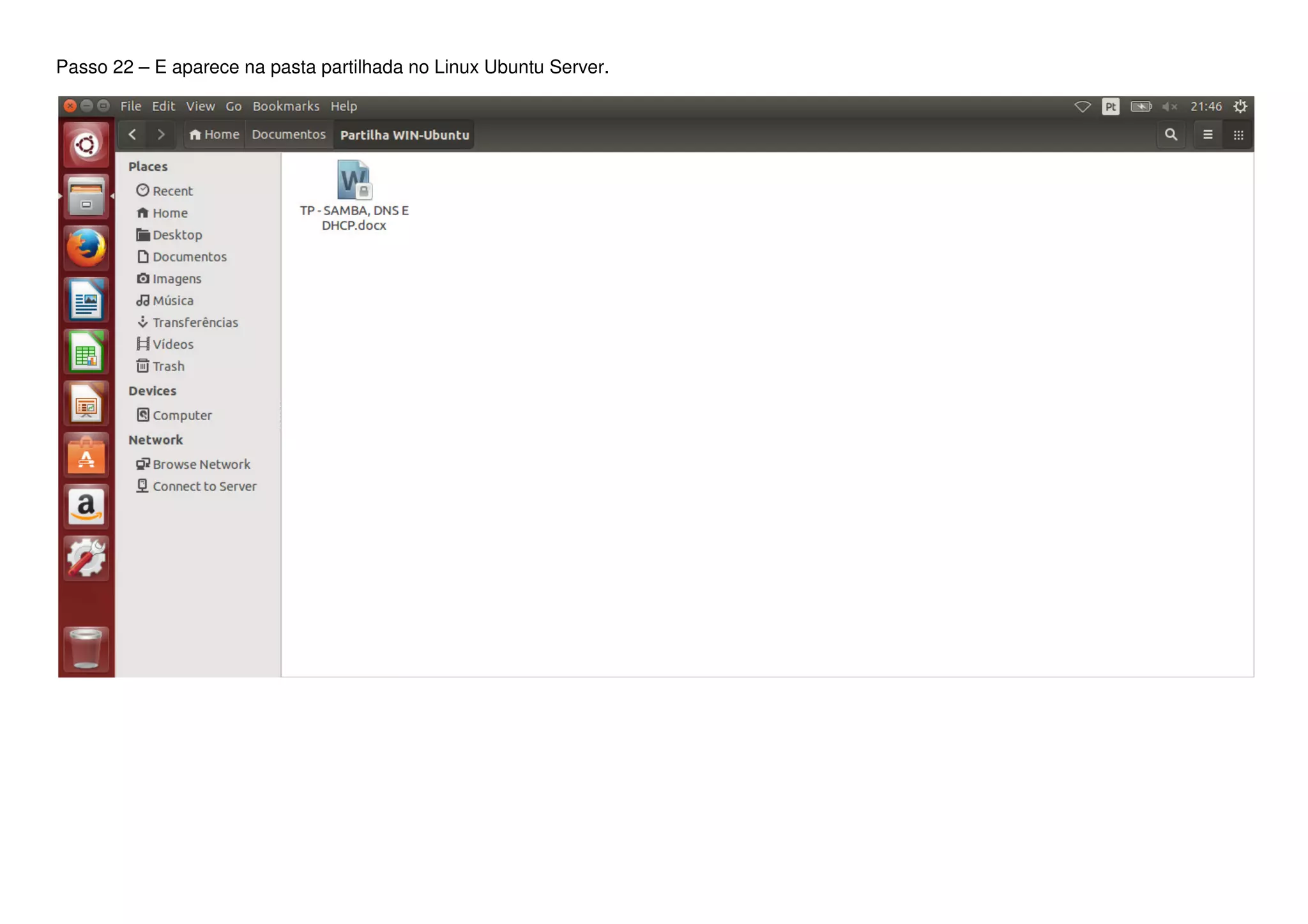Click the Home path bar button
This screenshot has height=924, width=1308.
(x=215, y=135)
